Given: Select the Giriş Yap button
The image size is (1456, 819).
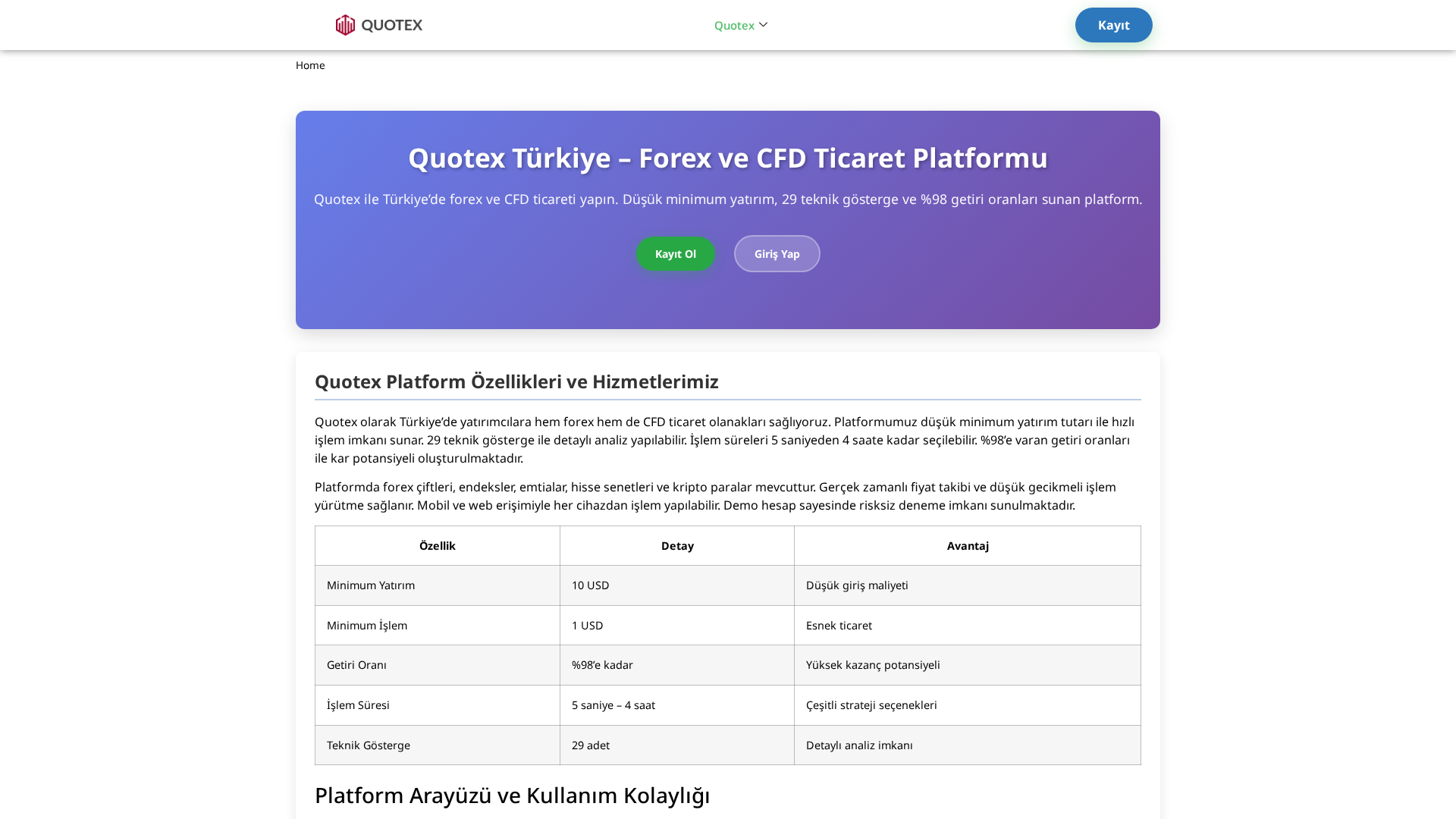Looking at the screenshot, I should tap(777, 253).
